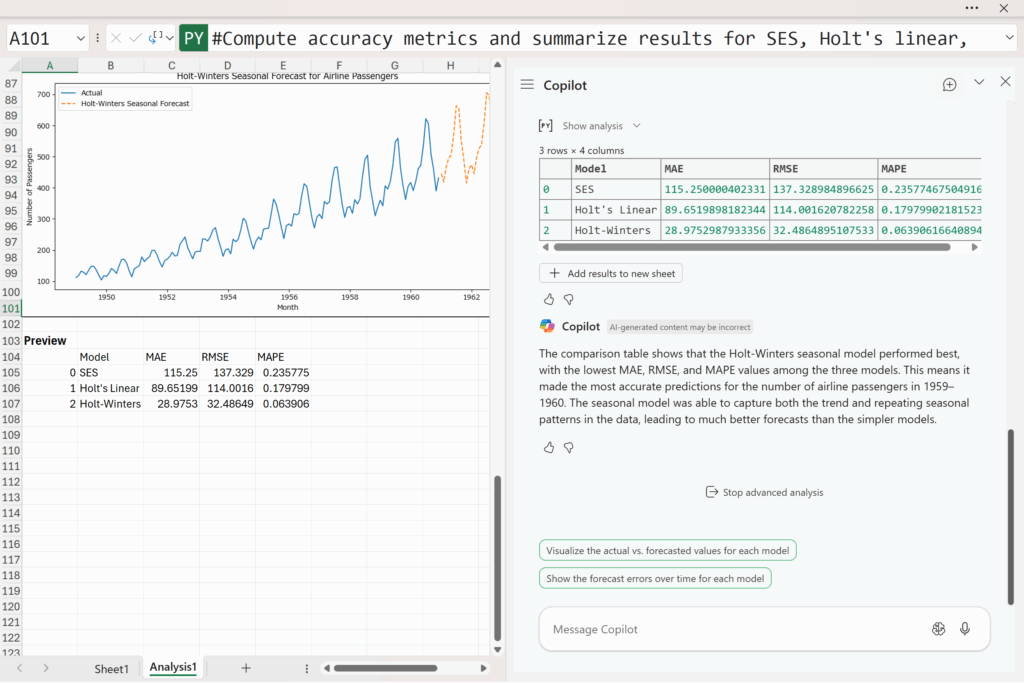Screen dimensions: 1024x683
Task: Start a new Copilot chat
Action: (949, 85)
